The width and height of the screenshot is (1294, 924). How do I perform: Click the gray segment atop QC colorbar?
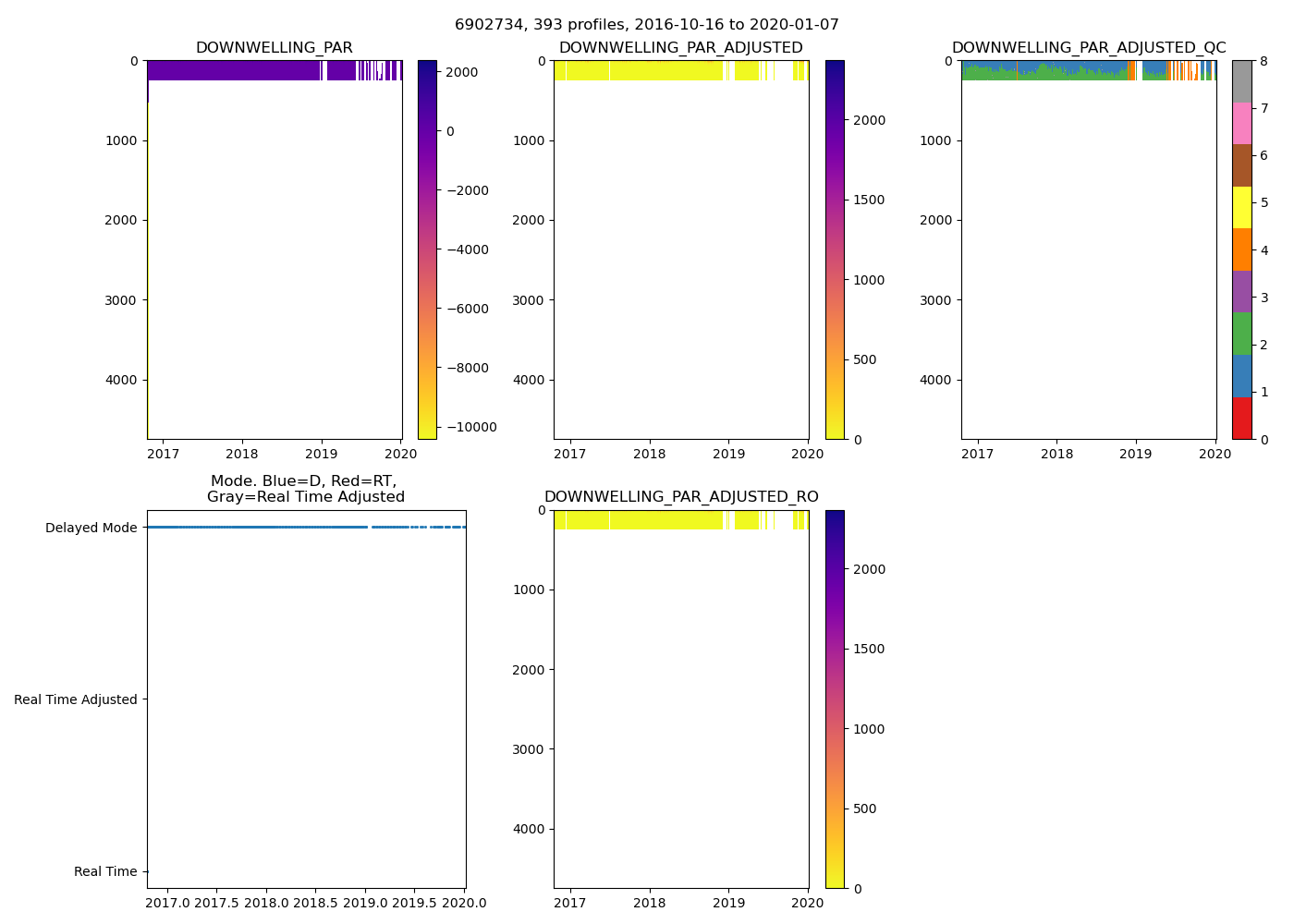(1241, 81)
